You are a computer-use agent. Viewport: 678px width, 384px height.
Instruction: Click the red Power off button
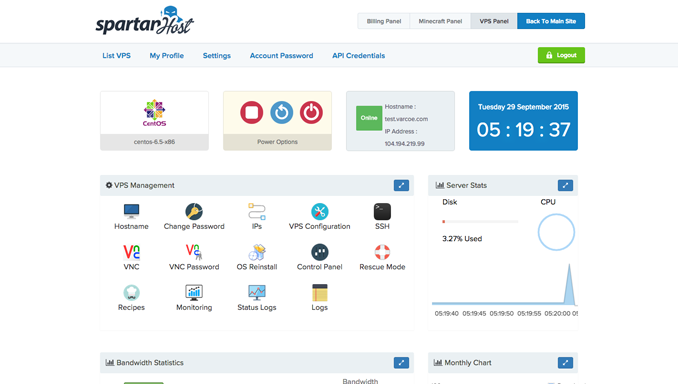[x=311, y=112]
